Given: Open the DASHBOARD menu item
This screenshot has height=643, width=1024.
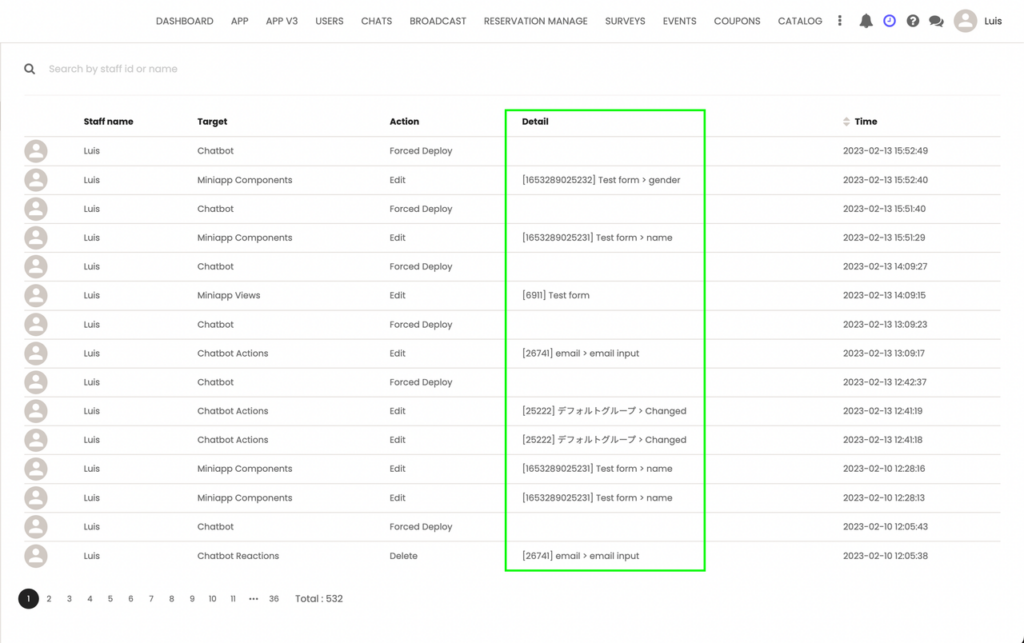Looking at the screenshot, I should (x=184, y=21).
